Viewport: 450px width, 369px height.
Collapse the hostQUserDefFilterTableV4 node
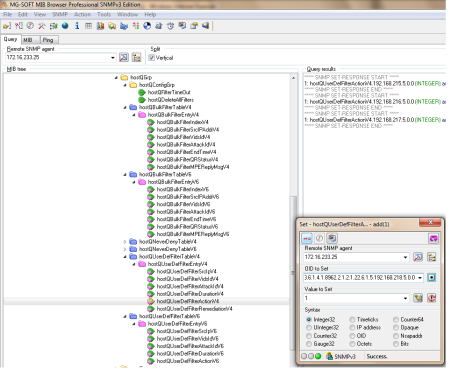[125, 257]
